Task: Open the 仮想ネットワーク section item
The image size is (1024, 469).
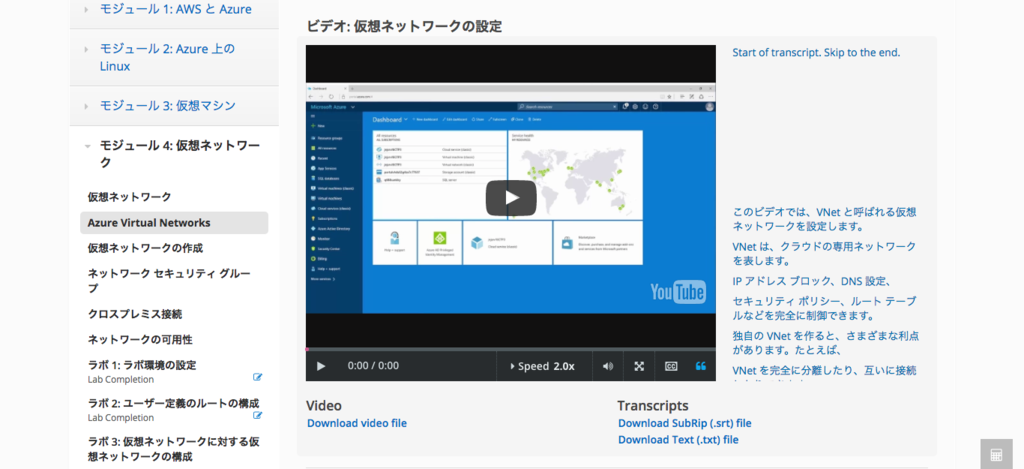Action: tap(129, 197)
